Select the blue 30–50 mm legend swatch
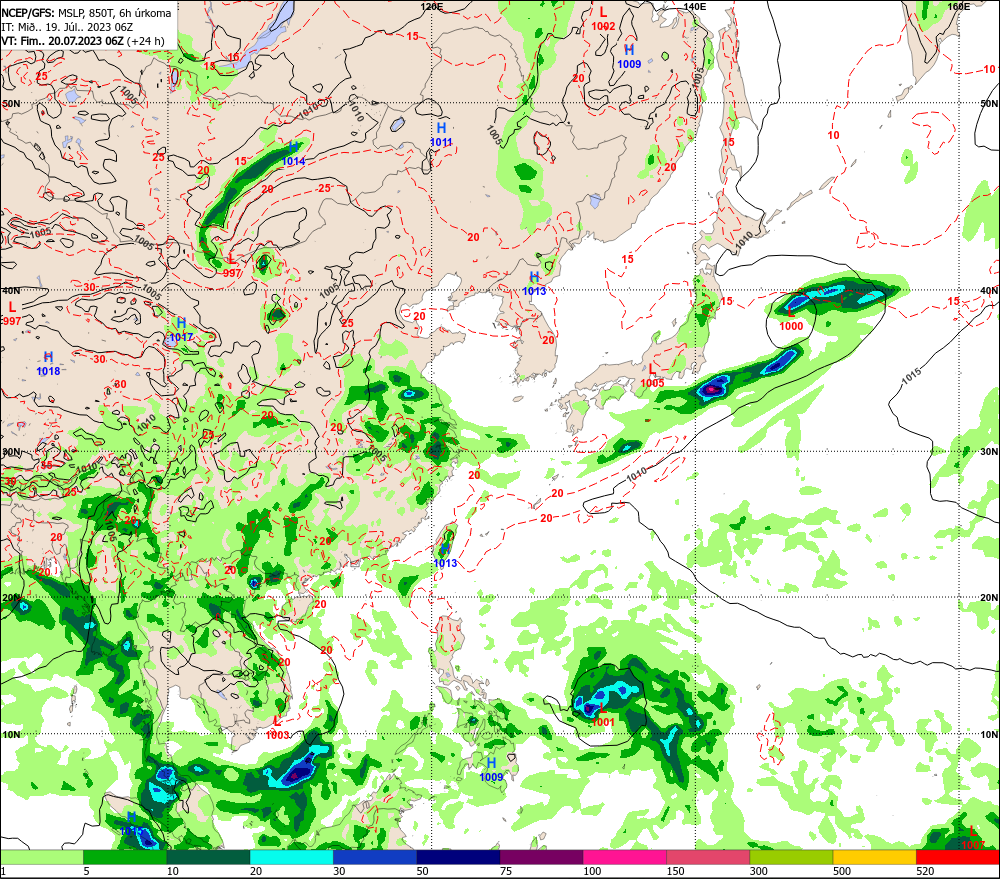Image resolution: width=1000 pixels, height=879 pixels. point(375,857)
